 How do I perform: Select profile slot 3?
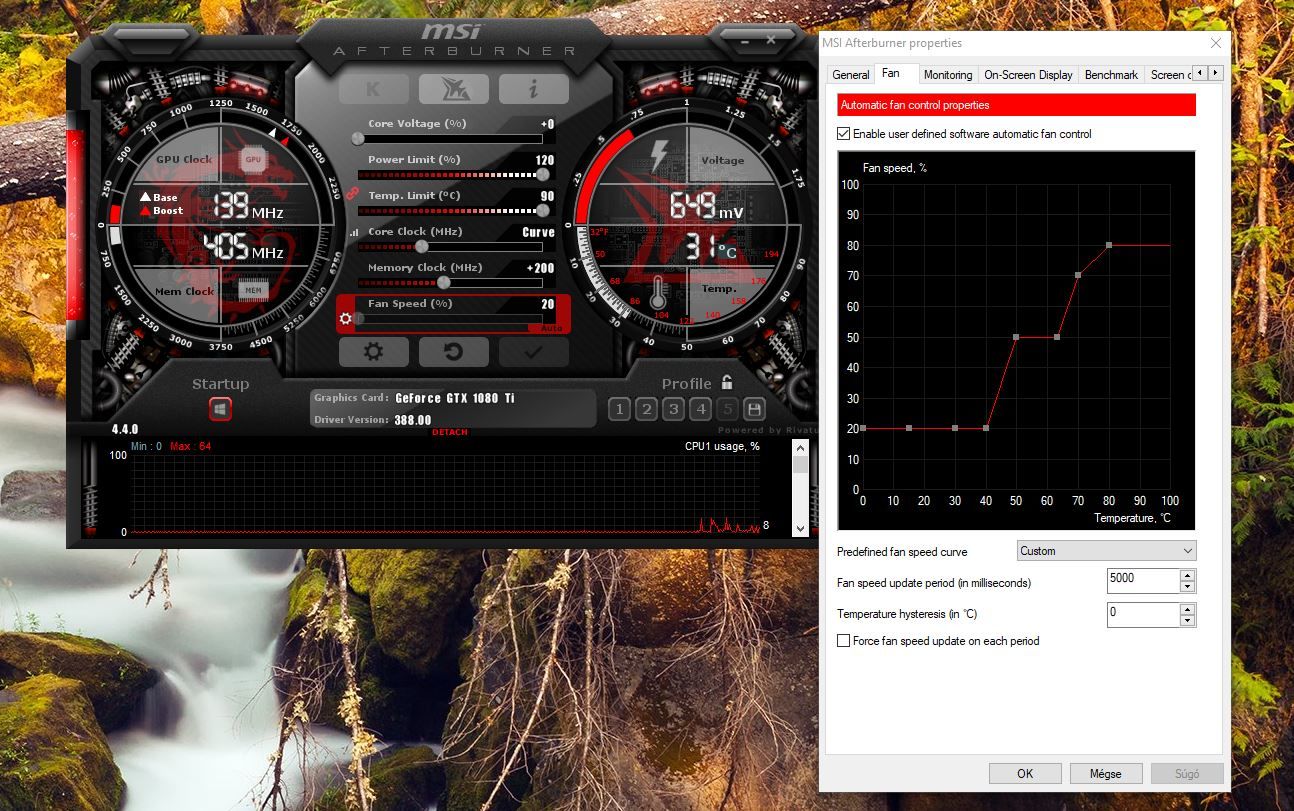673,409
